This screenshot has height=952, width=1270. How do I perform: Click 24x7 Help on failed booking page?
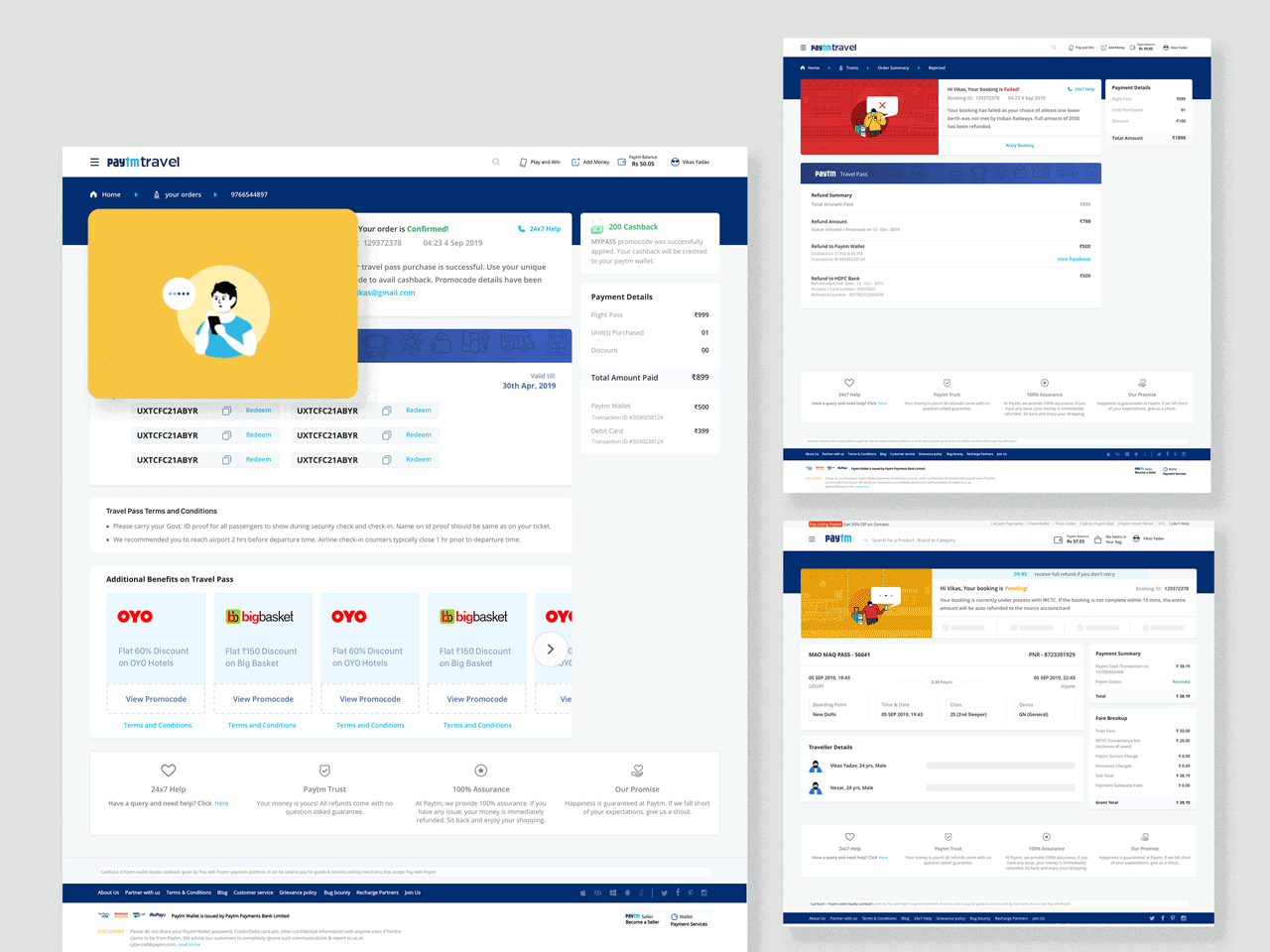(x=1081, y=89)
